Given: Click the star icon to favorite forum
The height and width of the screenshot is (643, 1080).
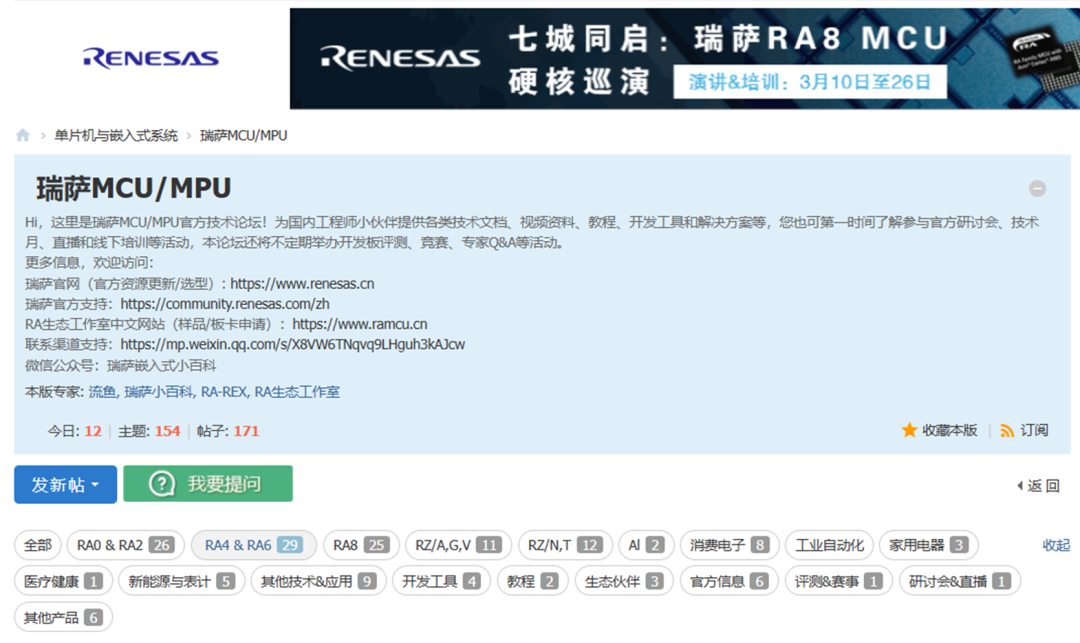Looking at the screenshot, I should tap(909, 430).
